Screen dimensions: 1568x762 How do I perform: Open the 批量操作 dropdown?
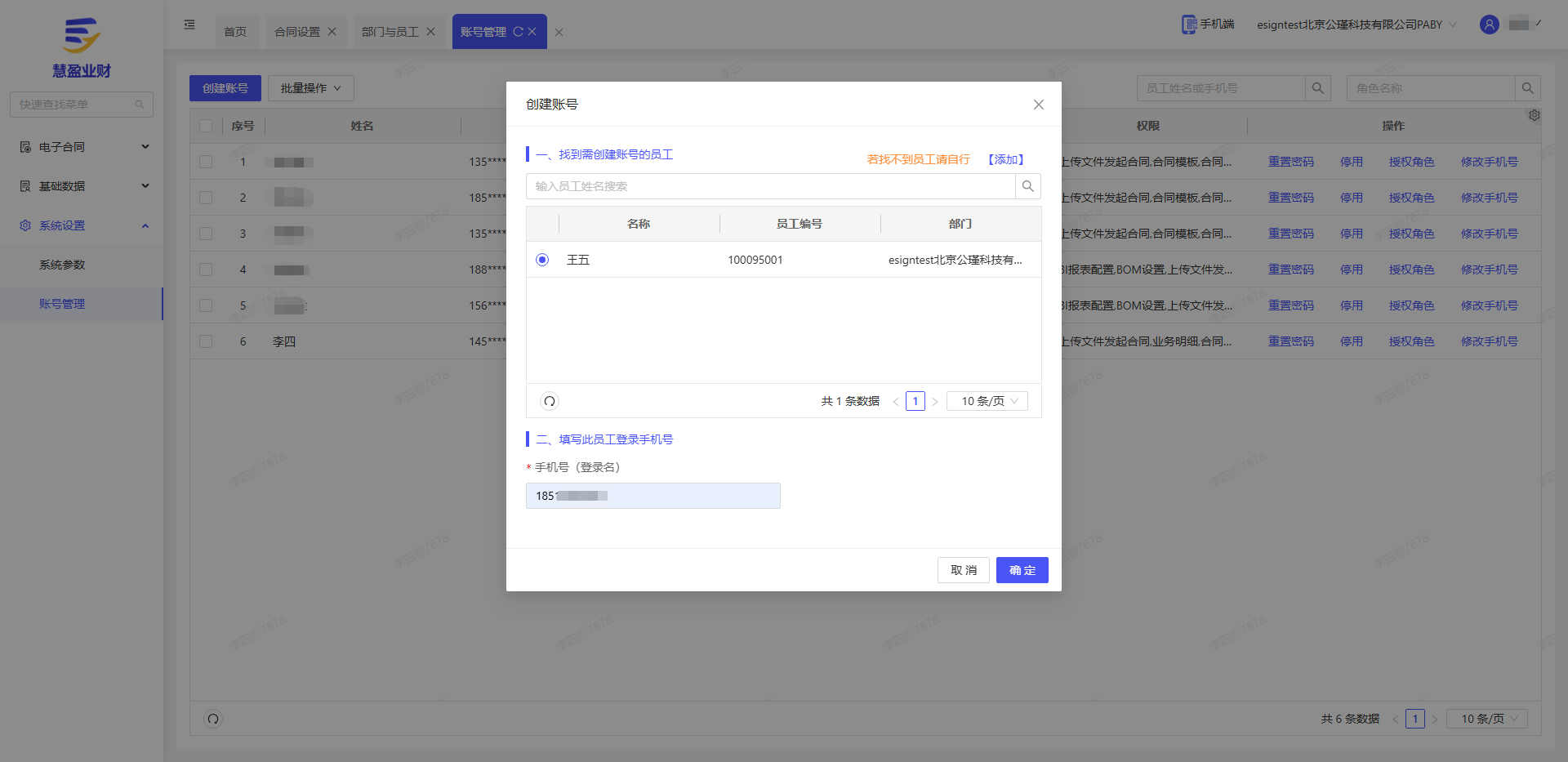[311, 88]
